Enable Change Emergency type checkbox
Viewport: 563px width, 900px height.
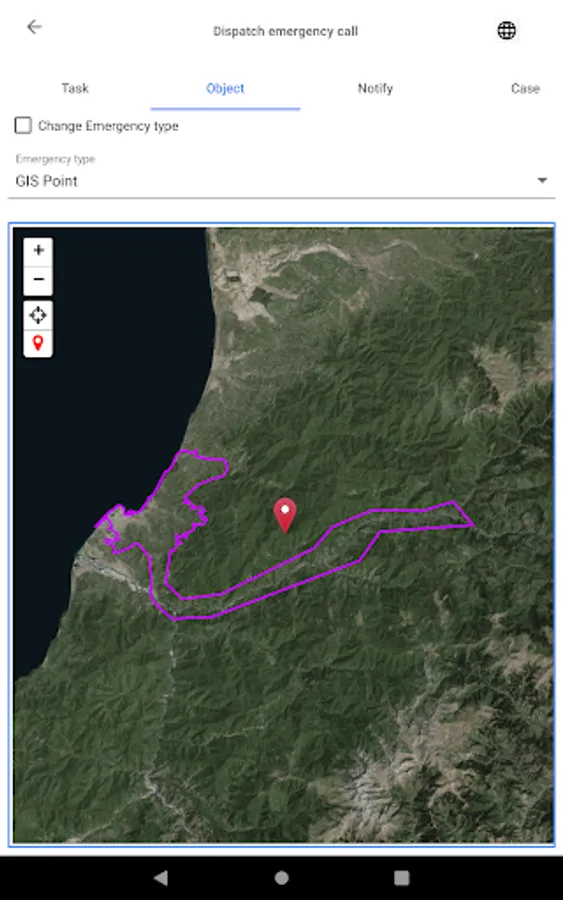coord(23,125)
